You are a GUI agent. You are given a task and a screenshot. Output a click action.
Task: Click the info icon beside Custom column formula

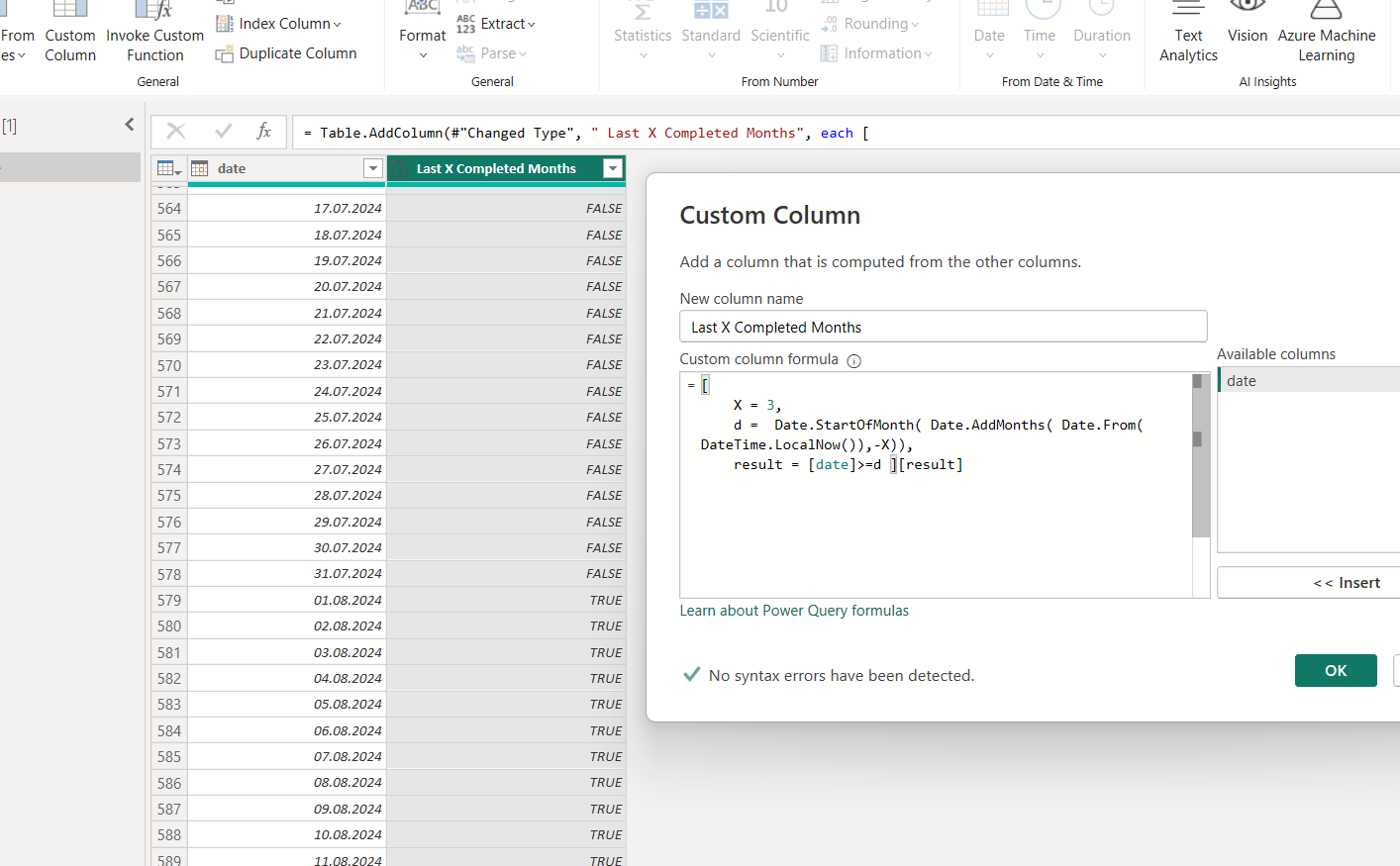coord(854,361)
